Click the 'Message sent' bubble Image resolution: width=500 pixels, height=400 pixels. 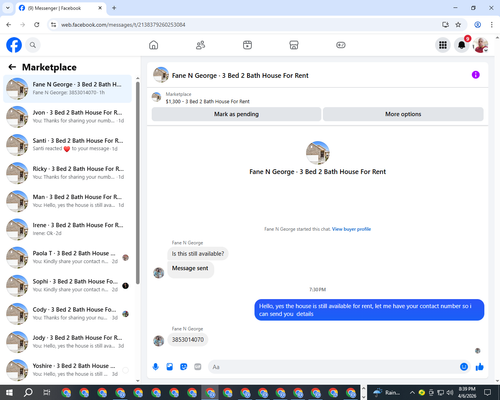190,269
